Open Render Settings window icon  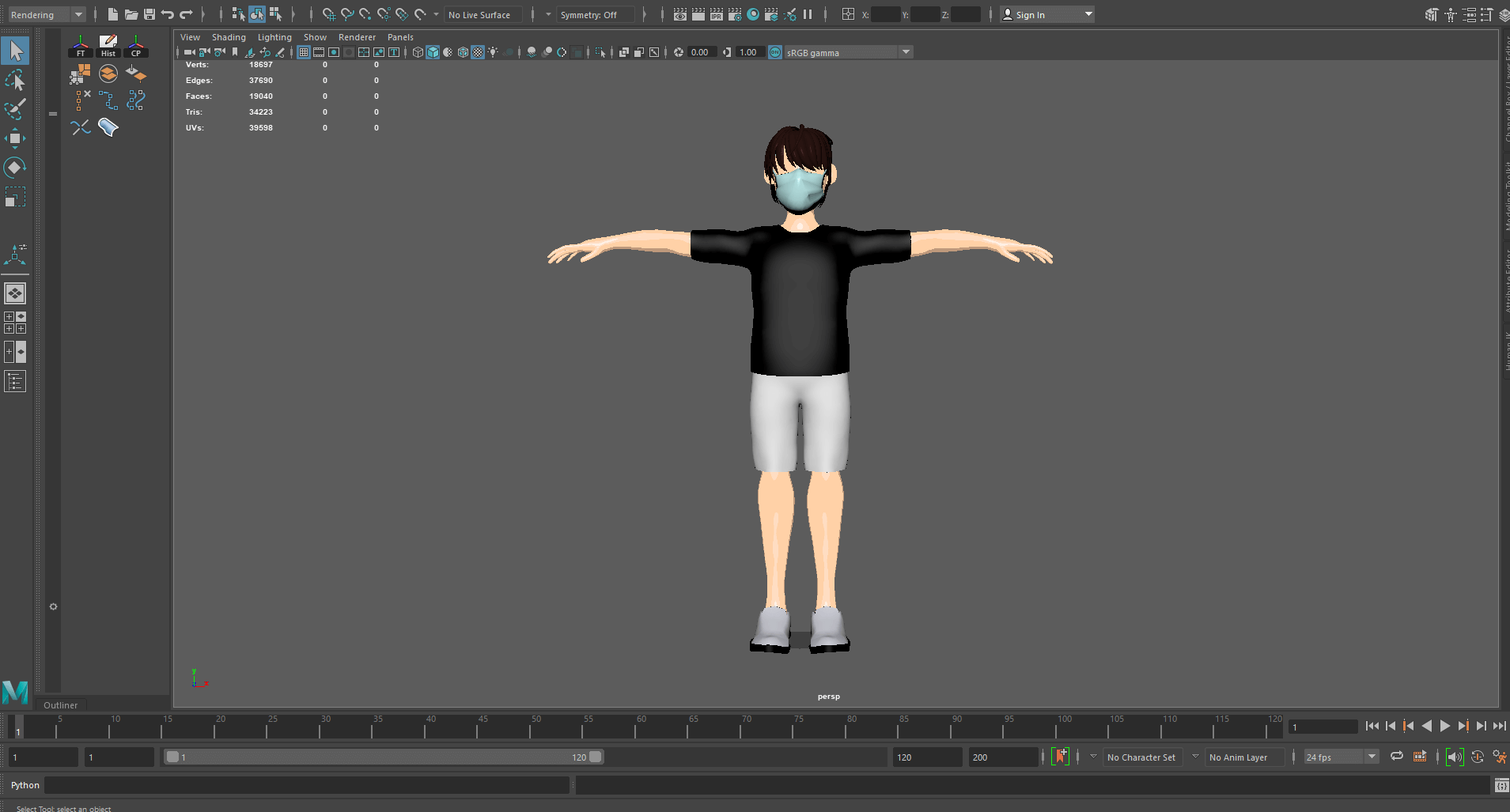click(735, 14)
